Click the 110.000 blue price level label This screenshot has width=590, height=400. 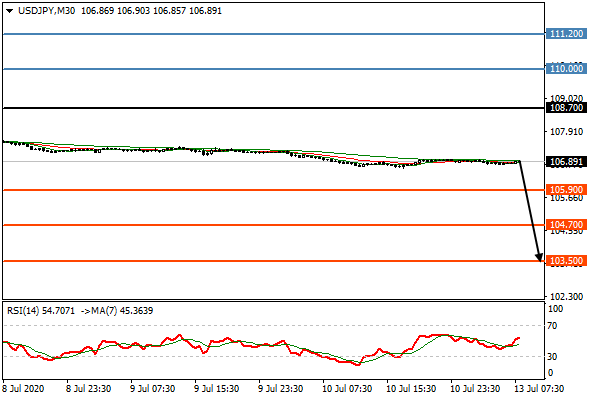point(566,68)
